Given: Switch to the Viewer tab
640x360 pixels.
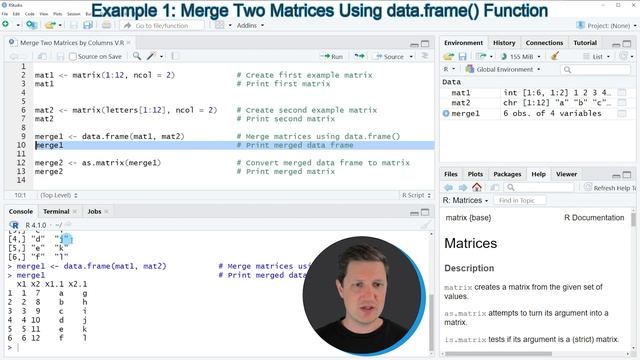Looking at the screenshot, I should pos(567,174).
